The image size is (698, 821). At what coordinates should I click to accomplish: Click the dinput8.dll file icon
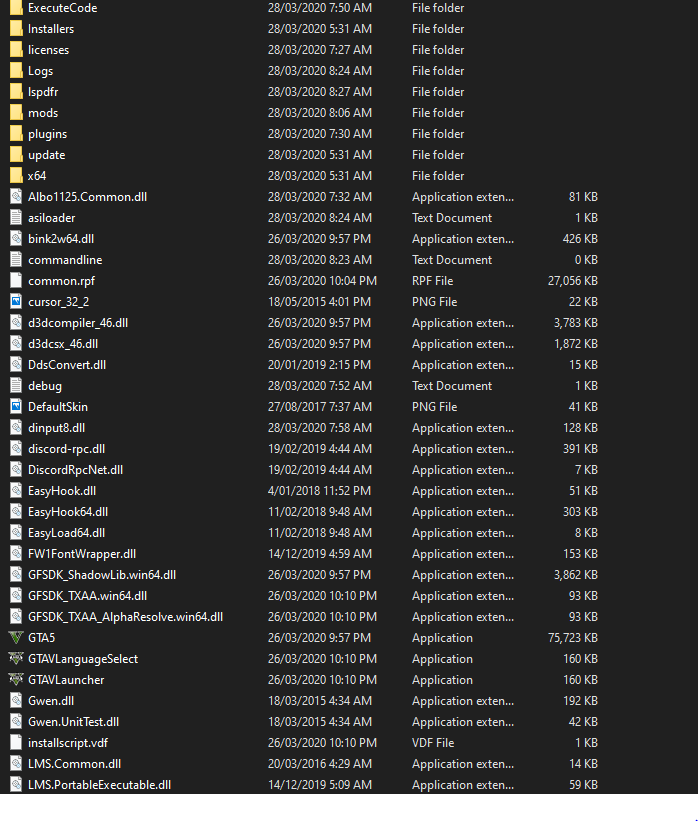pyautogui.click(x=16, y=427)
